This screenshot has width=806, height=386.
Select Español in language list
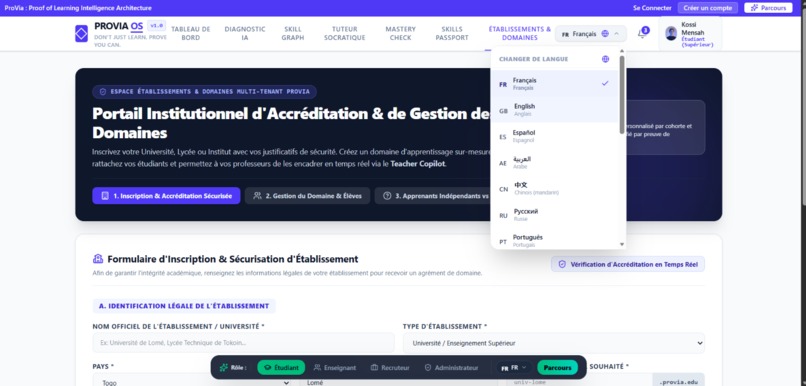(555, 136)
